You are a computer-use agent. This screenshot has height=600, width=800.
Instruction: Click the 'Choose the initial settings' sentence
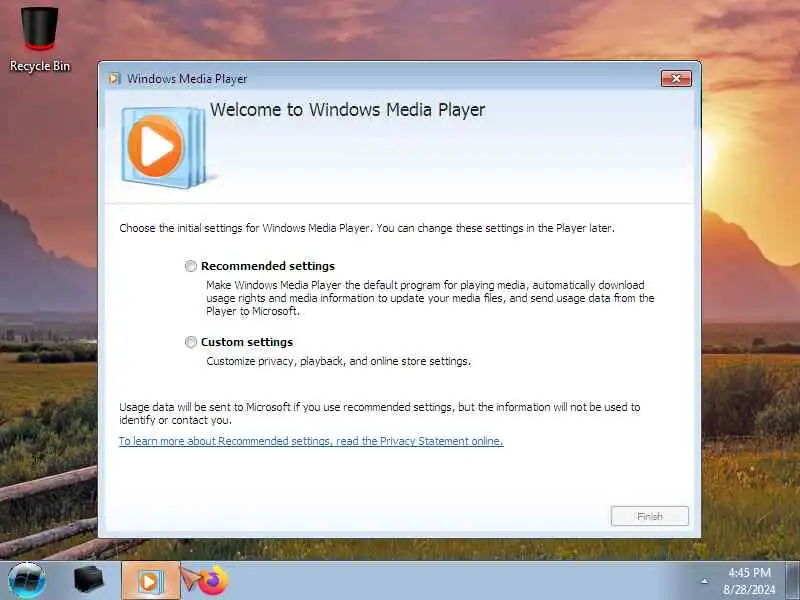(367, 228)
